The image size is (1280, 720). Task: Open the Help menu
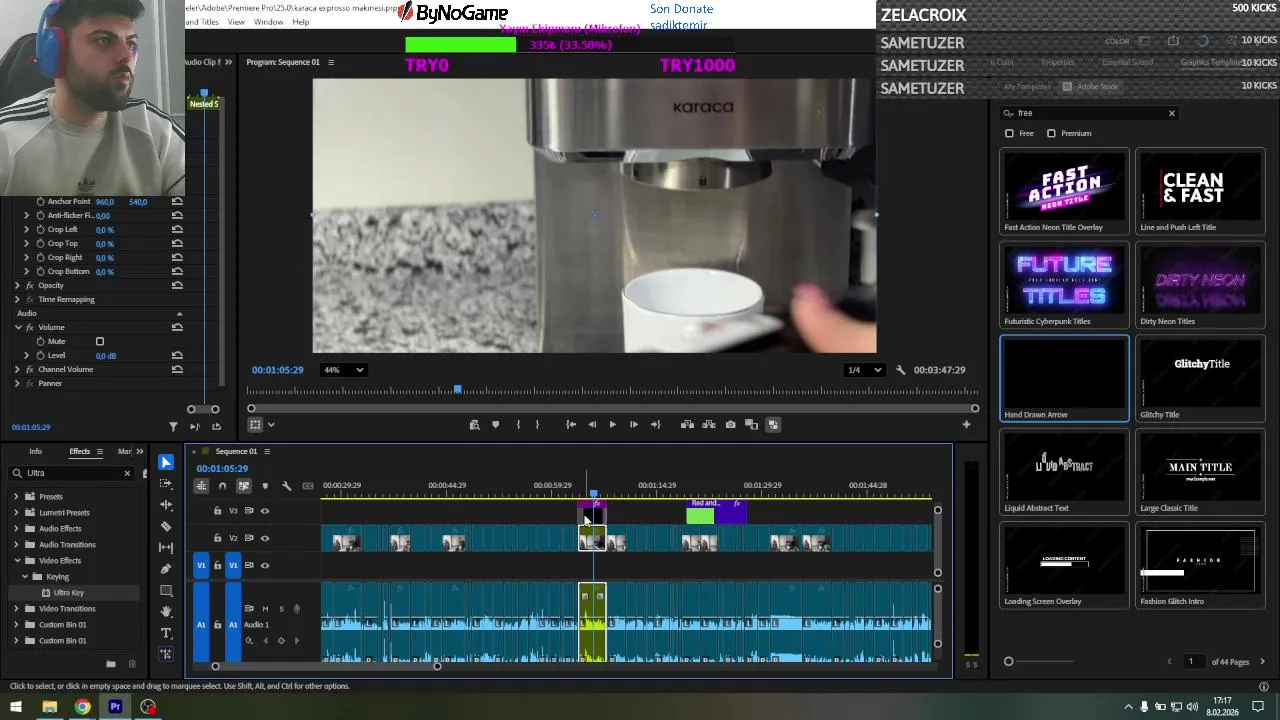click(300, 22)
